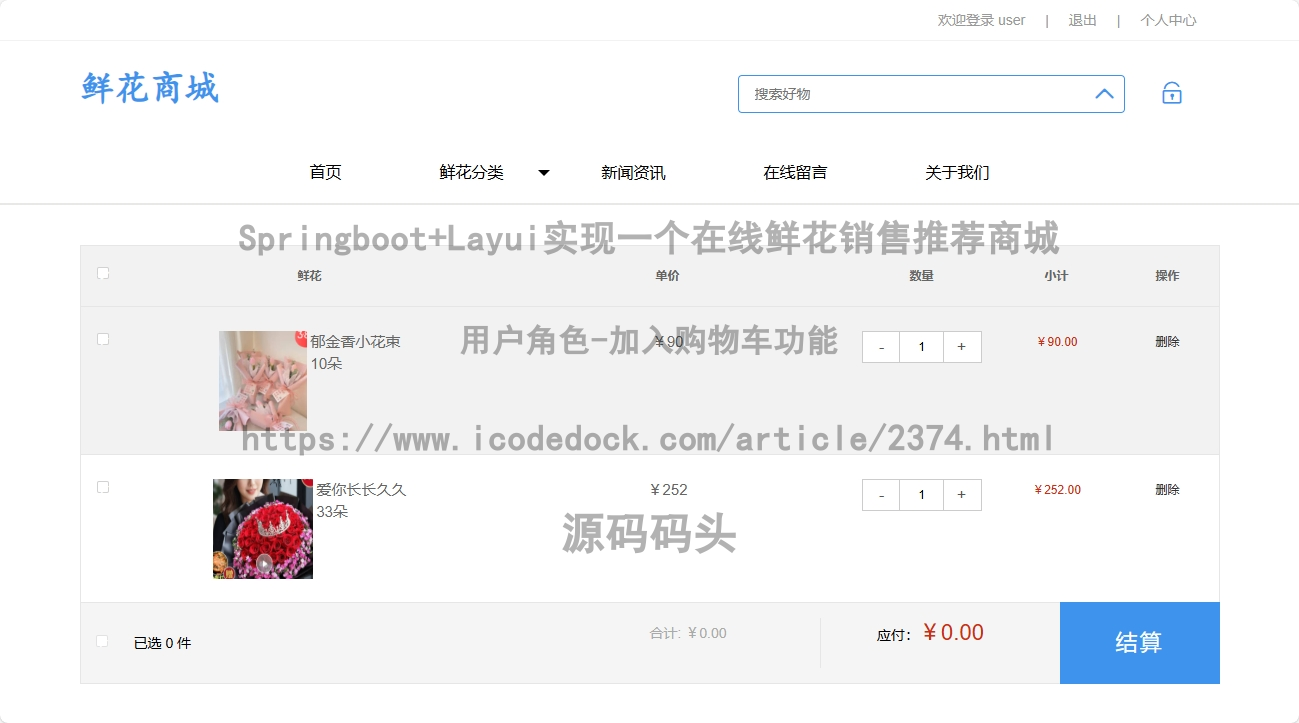1299x723 pixels.
Task: Open 个人中心 link
Action: tap(1168, 20)
